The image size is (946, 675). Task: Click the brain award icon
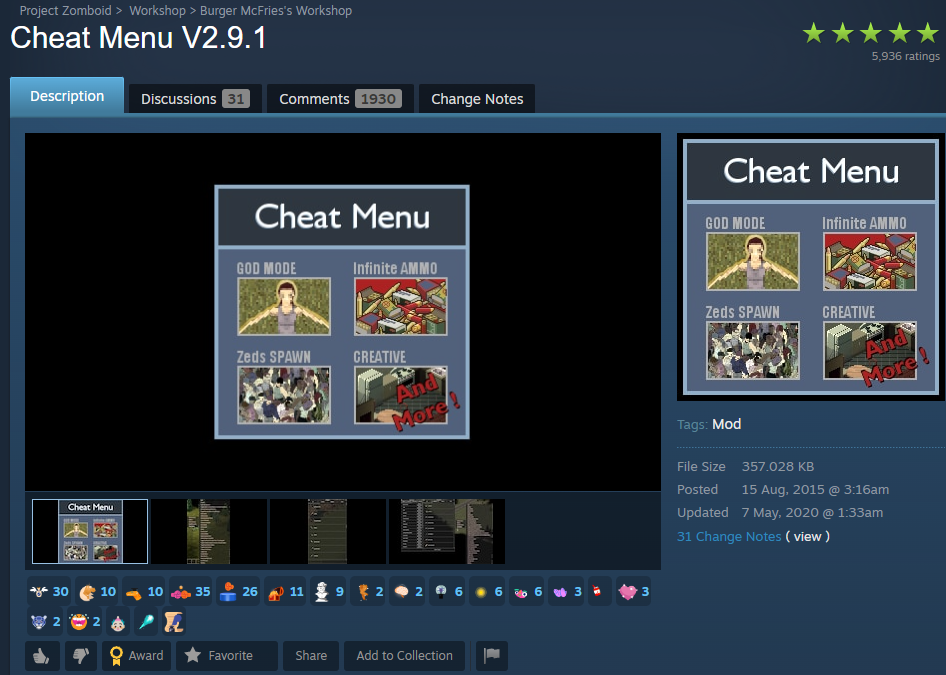(x=408, y=592)
